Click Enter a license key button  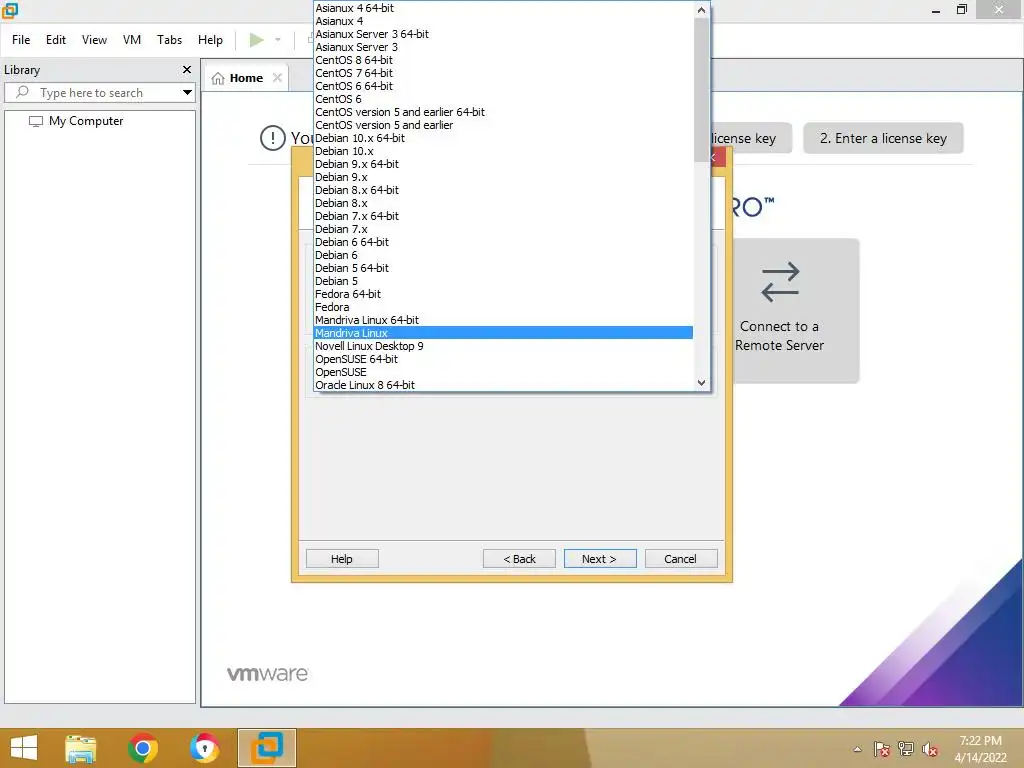[x=883, y=138]
